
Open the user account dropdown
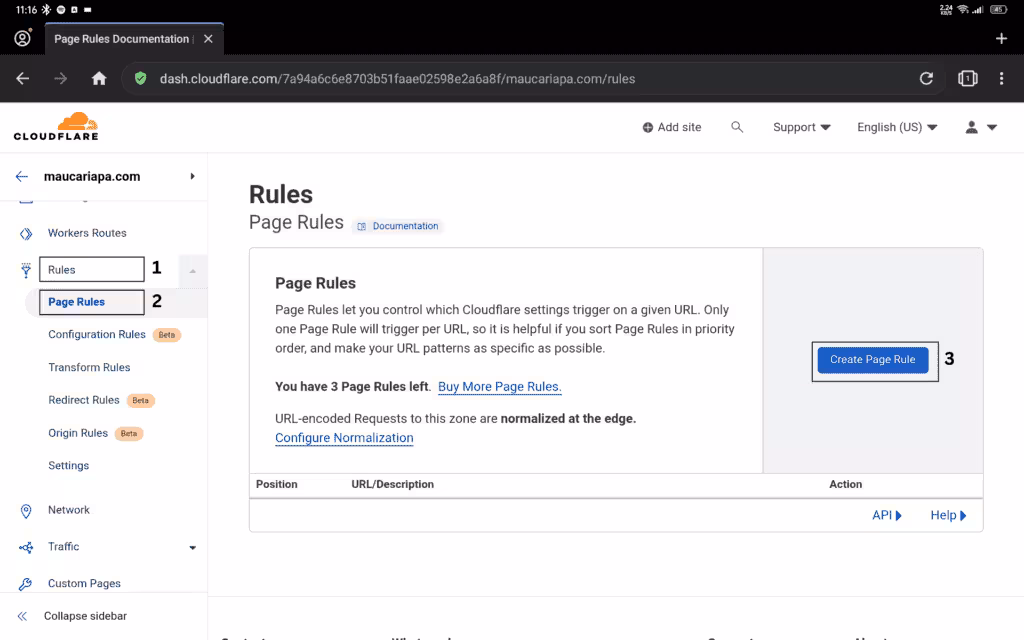[x=982, y=127]
